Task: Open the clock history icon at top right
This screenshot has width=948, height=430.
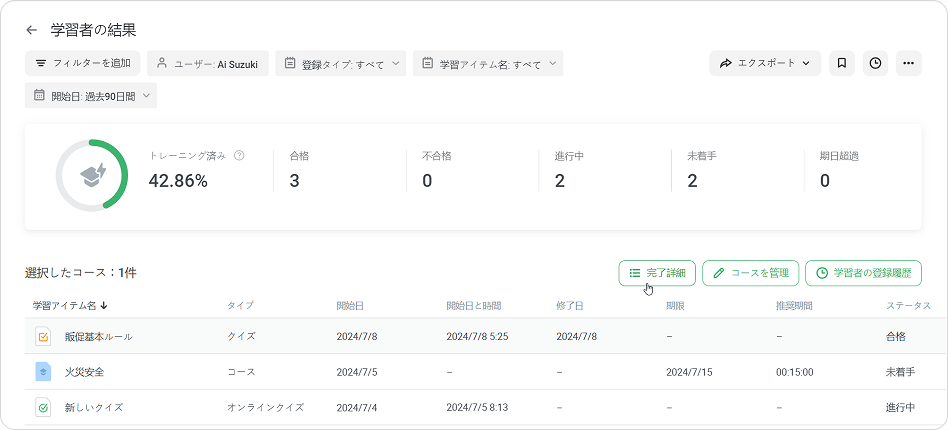Action: [x=875, y=63]
